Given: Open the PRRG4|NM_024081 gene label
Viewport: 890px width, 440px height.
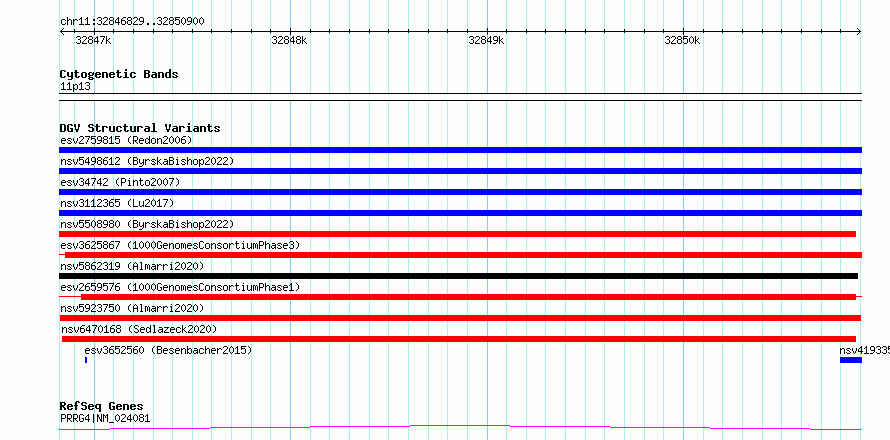Looking at the screenshot, I should pos(105,419).
